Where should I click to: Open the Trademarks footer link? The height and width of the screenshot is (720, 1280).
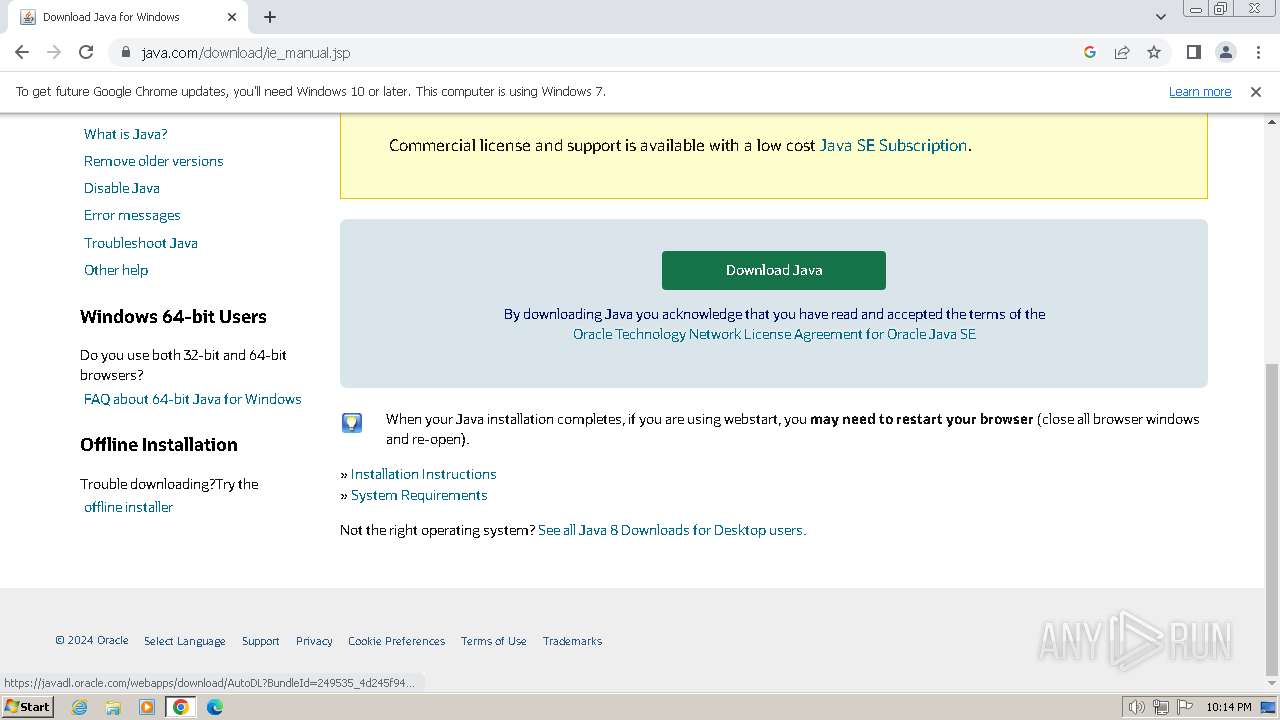point(573,641)
